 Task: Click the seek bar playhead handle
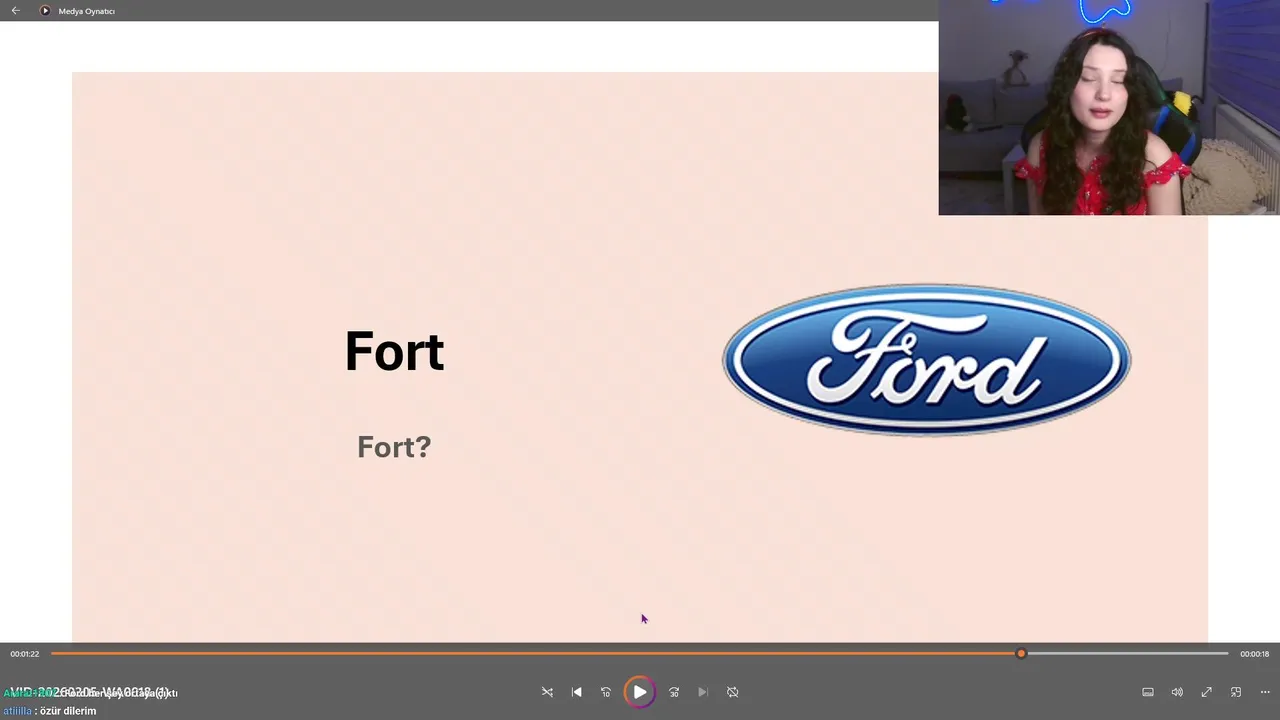pyautogui.click(x=1021, y=654)
